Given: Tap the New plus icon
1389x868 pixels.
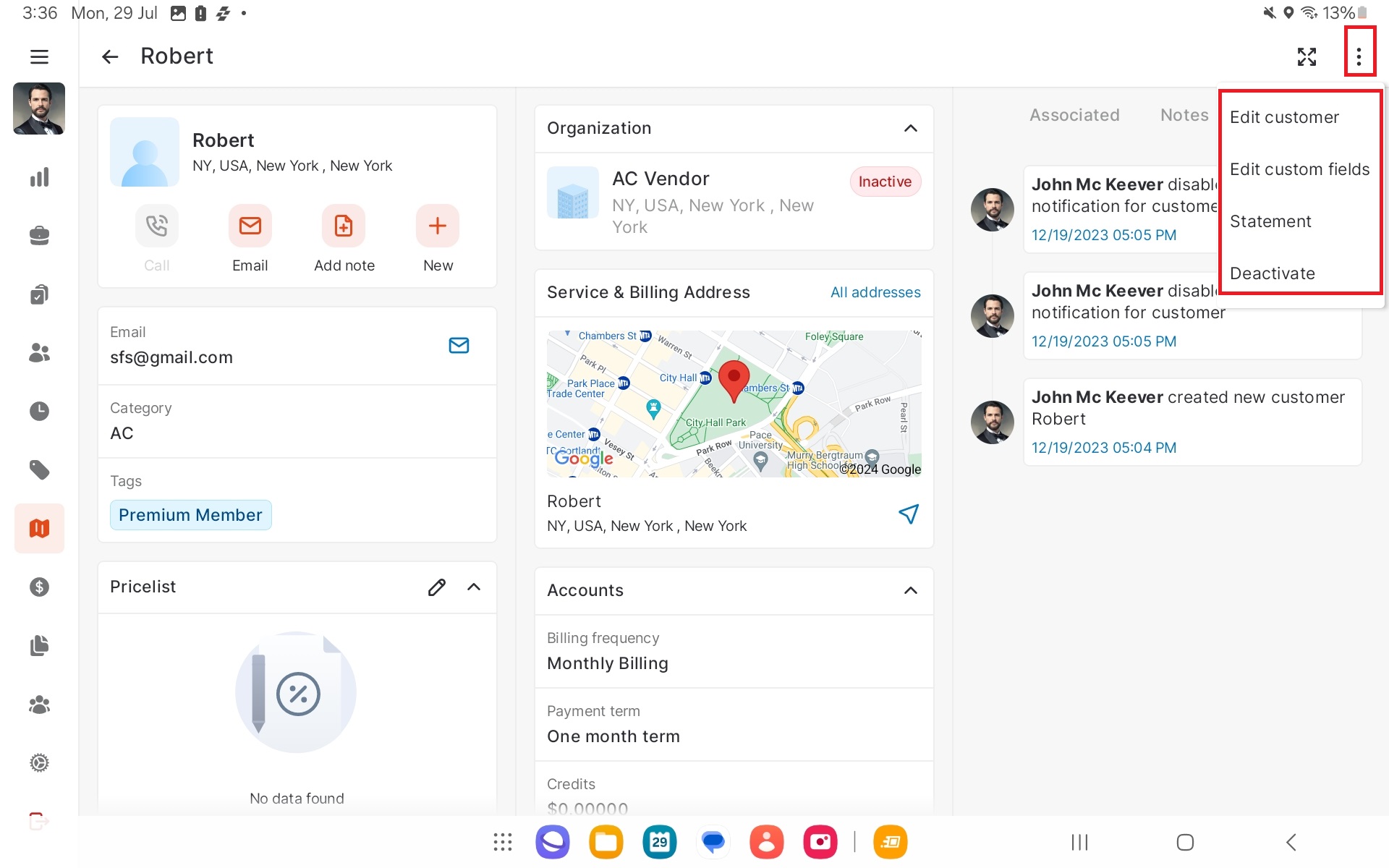Looking at the screenshot, I should (x=437, y=226).
